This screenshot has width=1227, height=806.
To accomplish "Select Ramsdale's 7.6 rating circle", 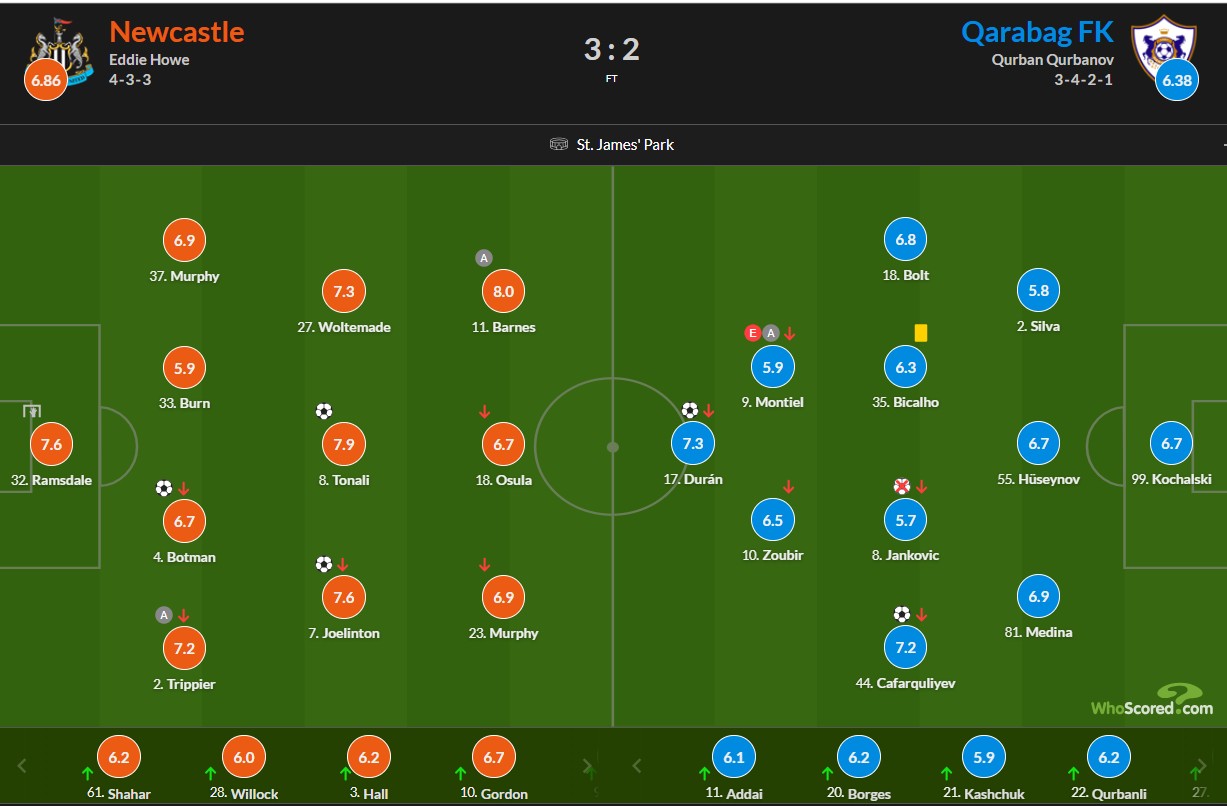I will point(52,444).
